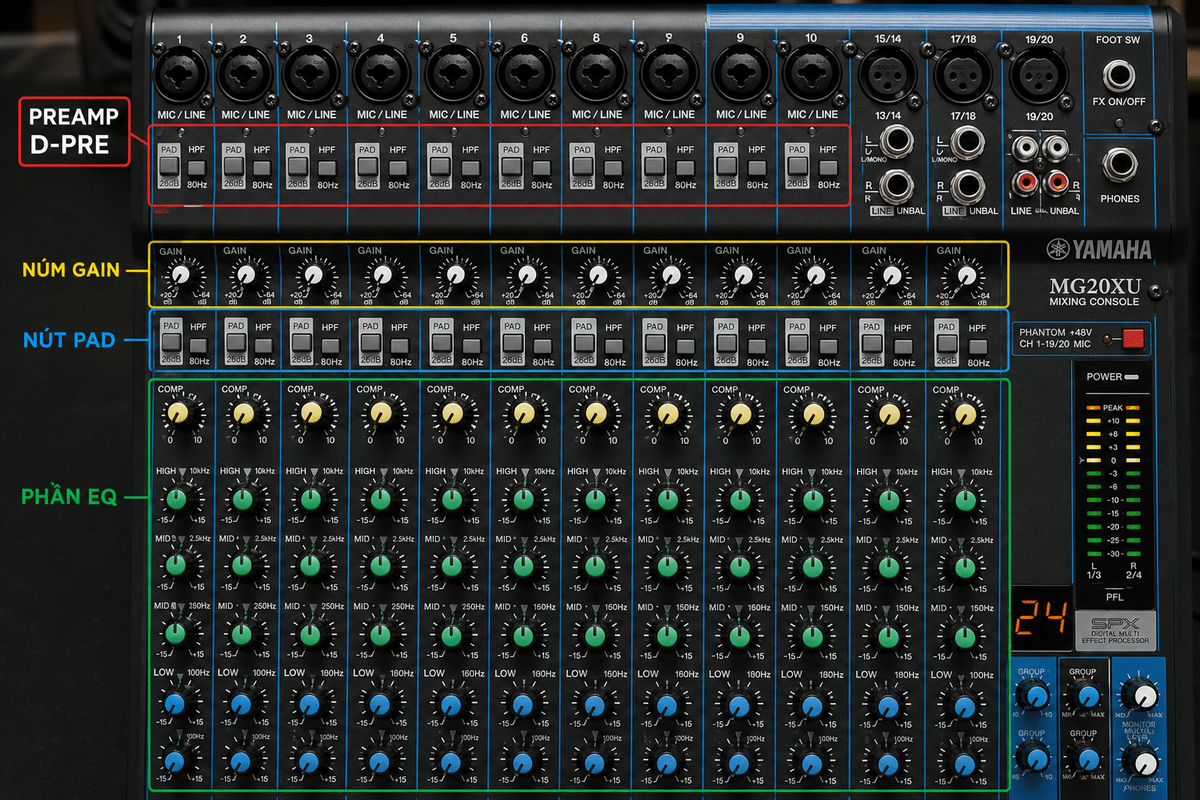Toggle PAD switch beneath channel 10 MIC/LINE jack
The height and width of the screenshot is (800, 1200).
(798, 166)
